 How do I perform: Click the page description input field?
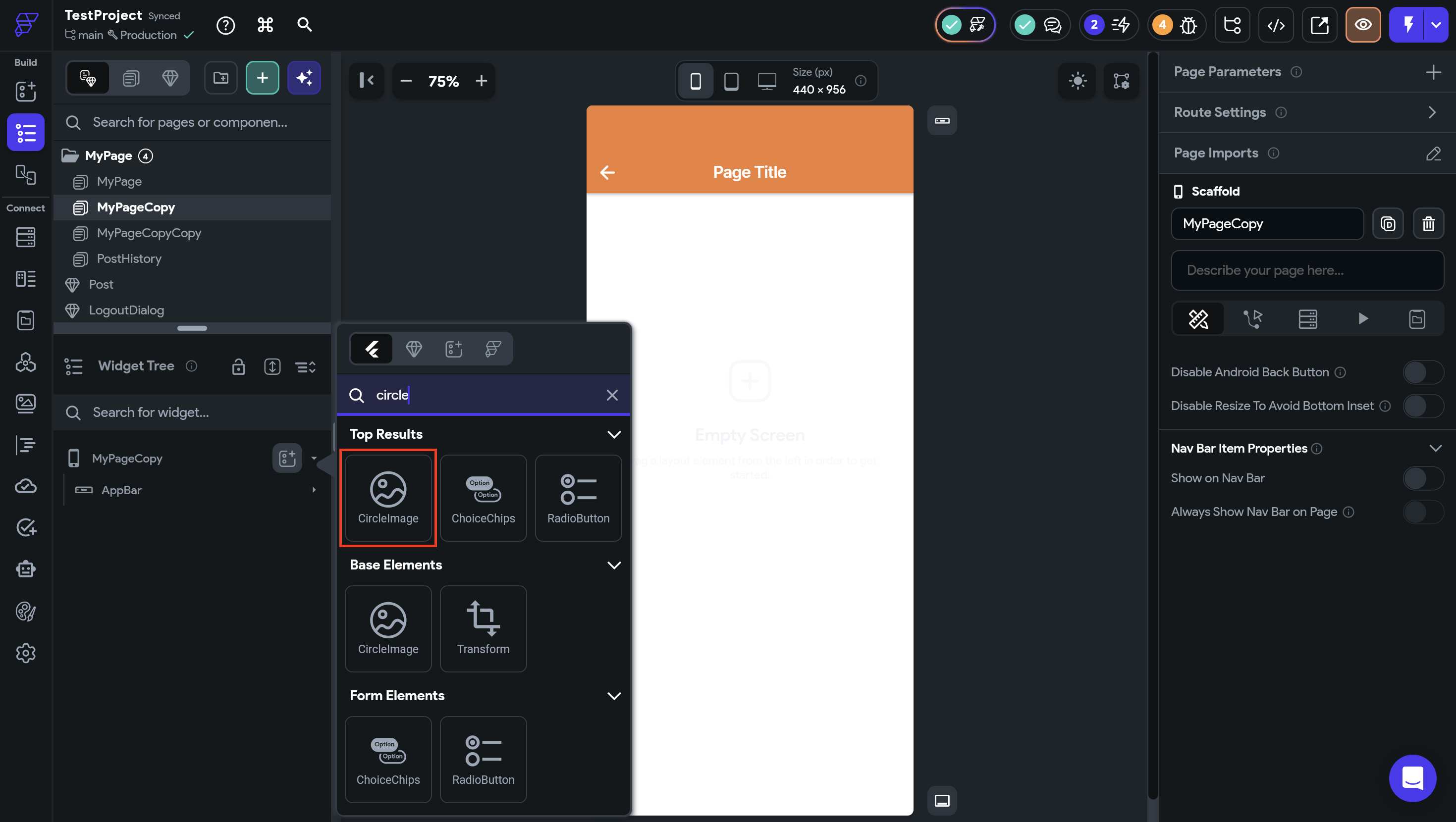coord(1307,270)
